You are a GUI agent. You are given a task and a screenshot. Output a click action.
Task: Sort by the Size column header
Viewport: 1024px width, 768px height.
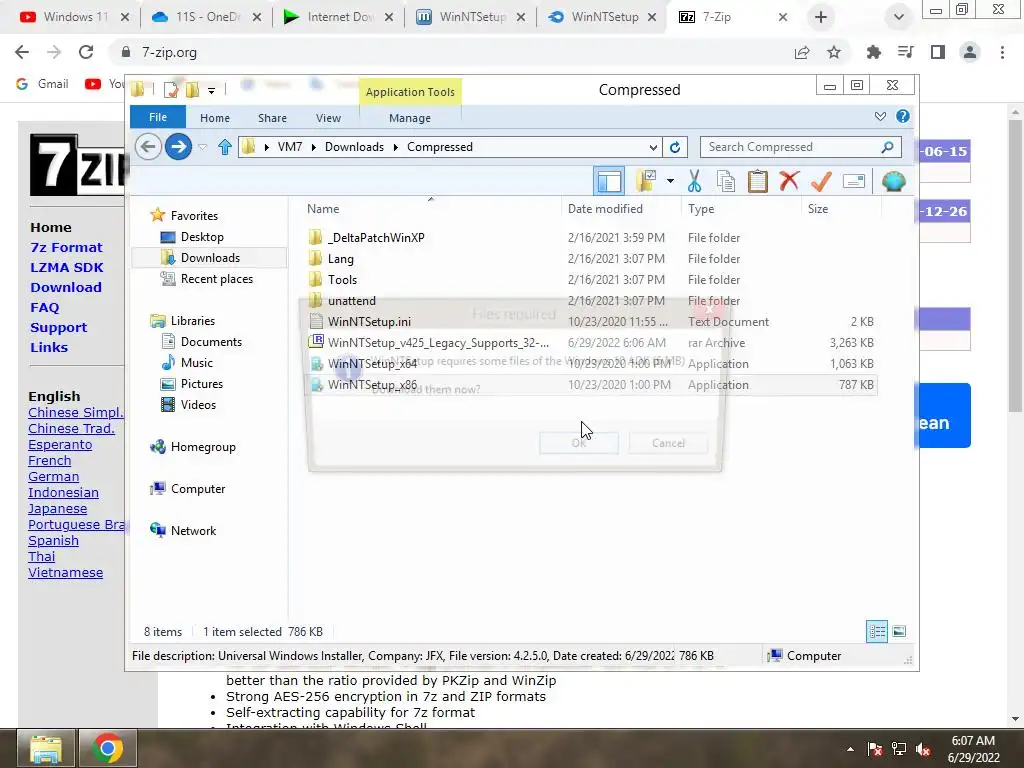(x=818, y=209)
